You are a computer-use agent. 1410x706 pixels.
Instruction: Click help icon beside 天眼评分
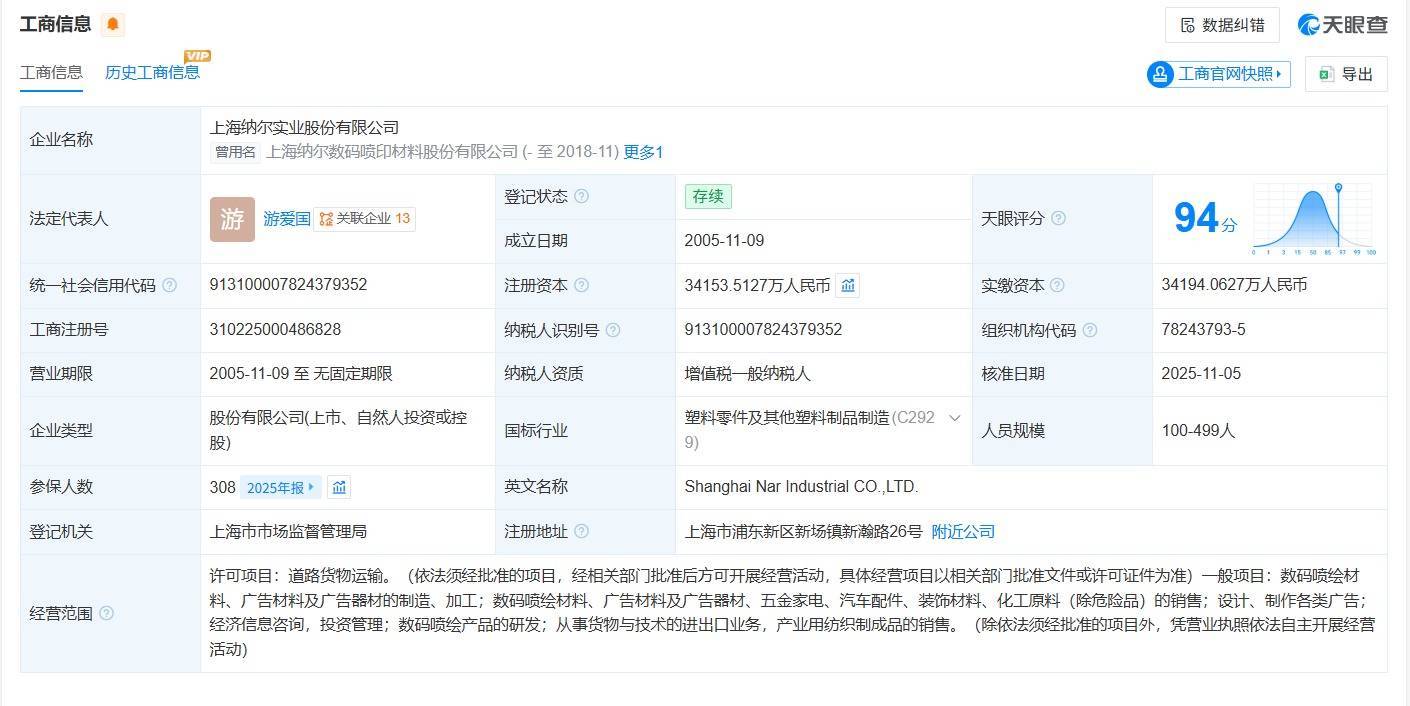[1058, 218]
